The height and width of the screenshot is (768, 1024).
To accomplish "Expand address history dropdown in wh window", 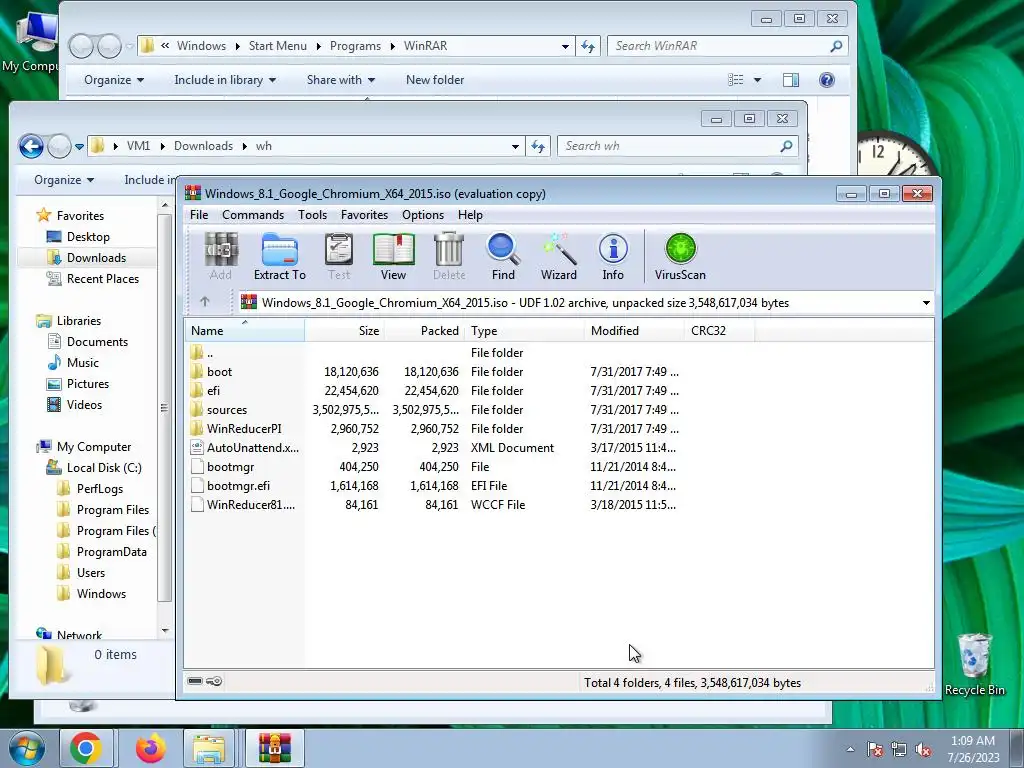I will tap(515, 146).
